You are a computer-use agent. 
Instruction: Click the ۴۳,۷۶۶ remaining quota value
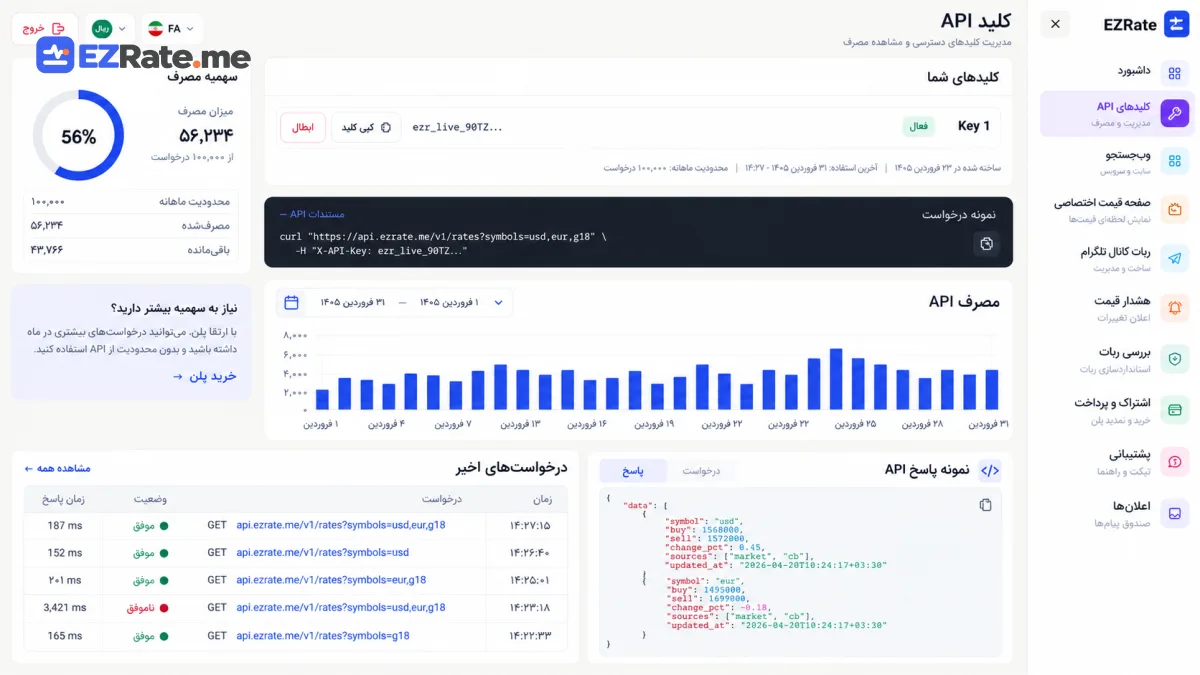click(x=46, y=249)
